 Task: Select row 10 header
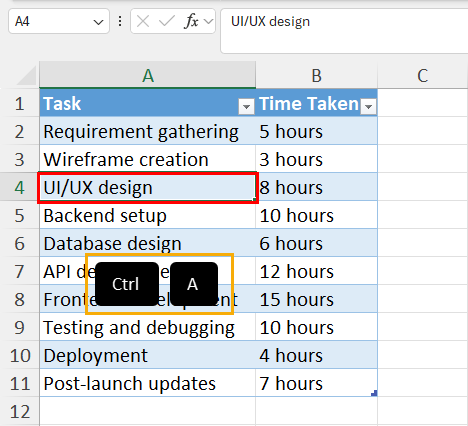coord(20,355)
